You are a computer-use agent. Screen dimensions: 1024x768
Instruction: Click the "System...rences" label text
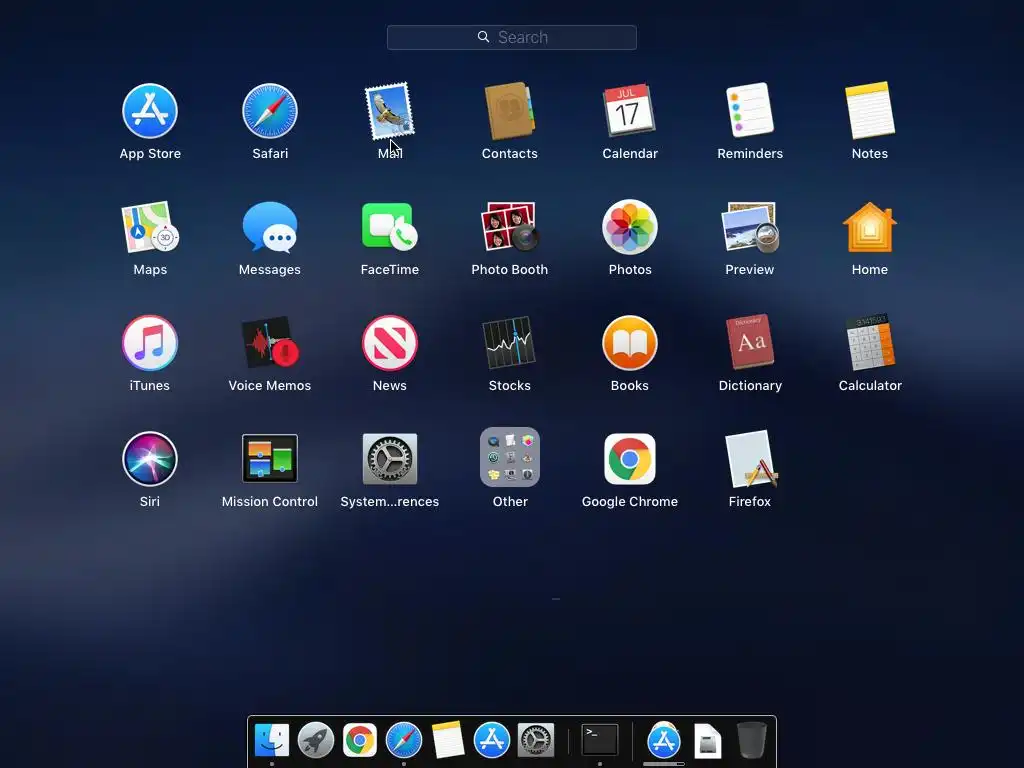click(x=390, y=502)
